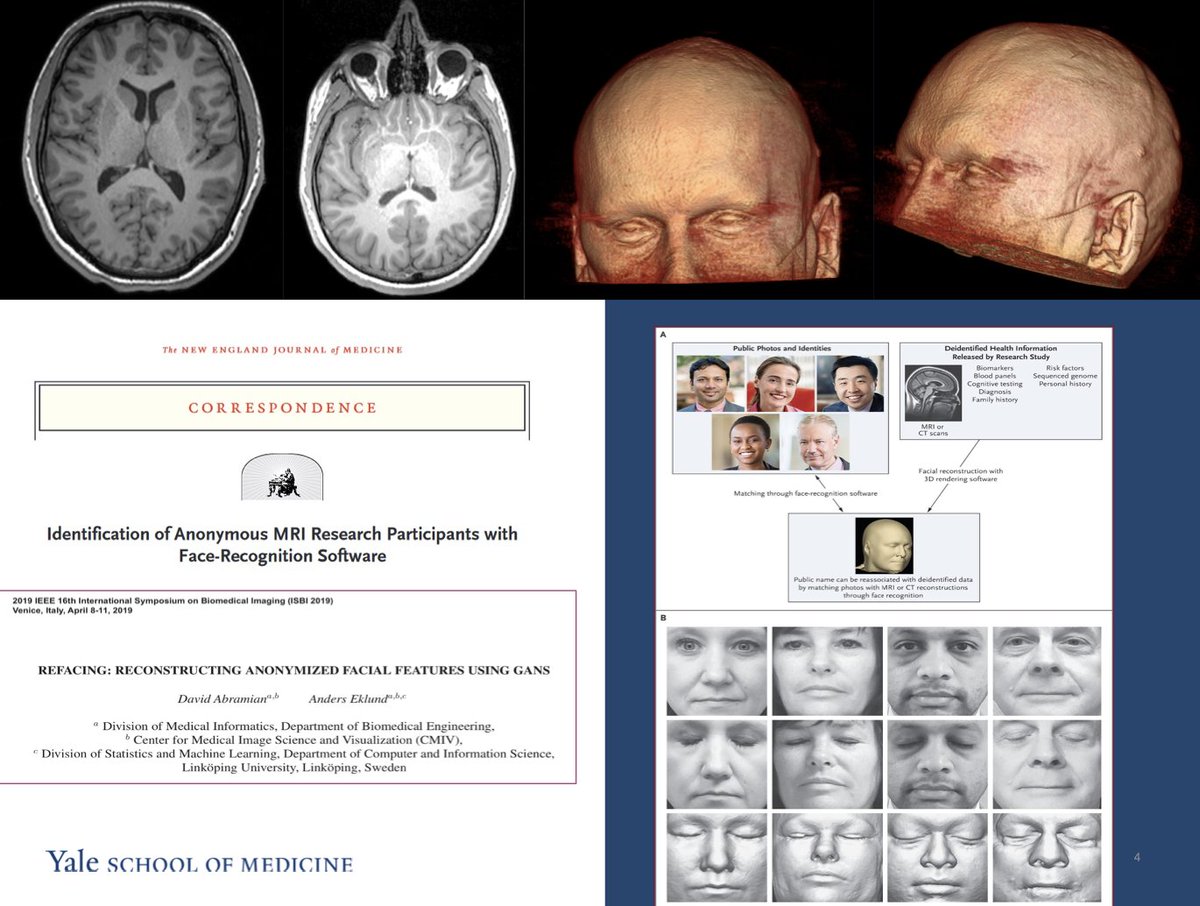Image resolution: width=1200 pixels, height=906 pixels.
Task: Click the first closed-eyes face in panel B middle row
Action: tap(716, 766)
